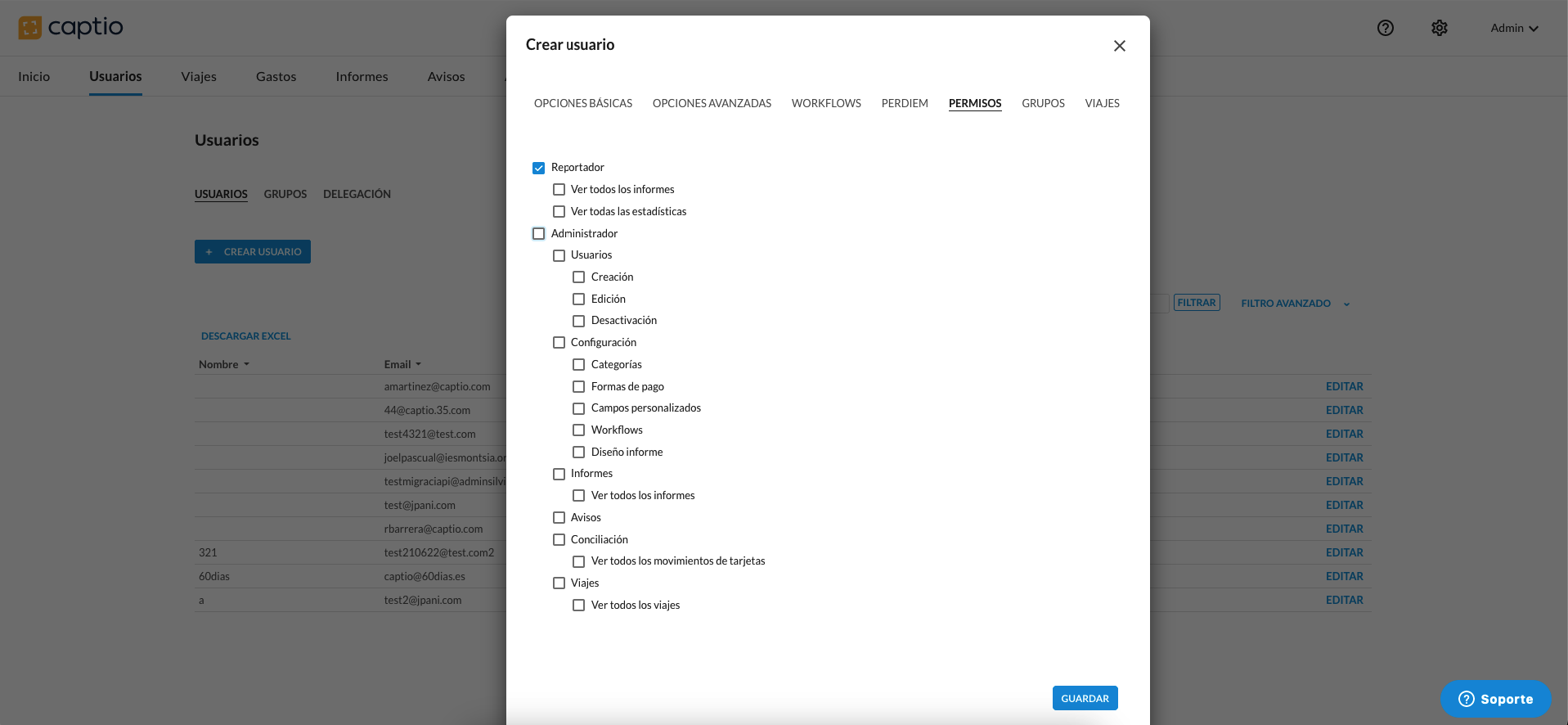Click Editar for amartinez@captio.com row
The width and height of the screenshot is (1568, 725).
pos(1344,387)
